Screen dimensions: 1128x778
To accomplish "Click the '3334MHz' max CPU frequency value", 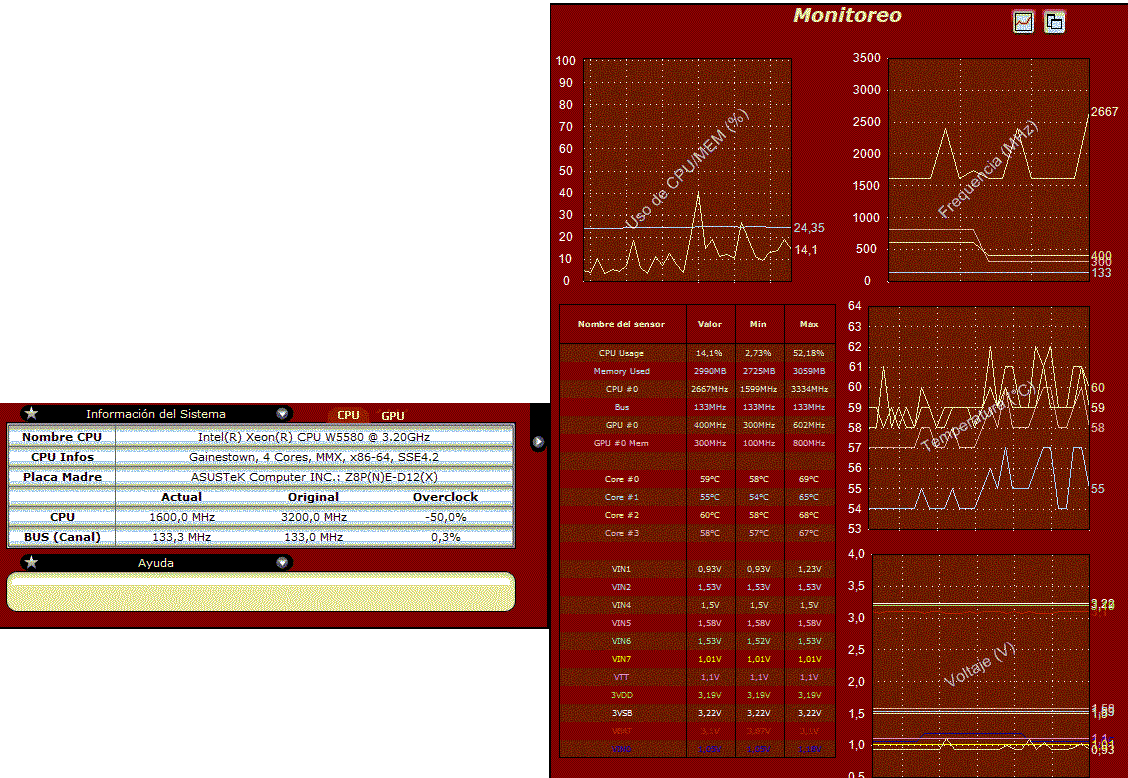I will 809,389.
